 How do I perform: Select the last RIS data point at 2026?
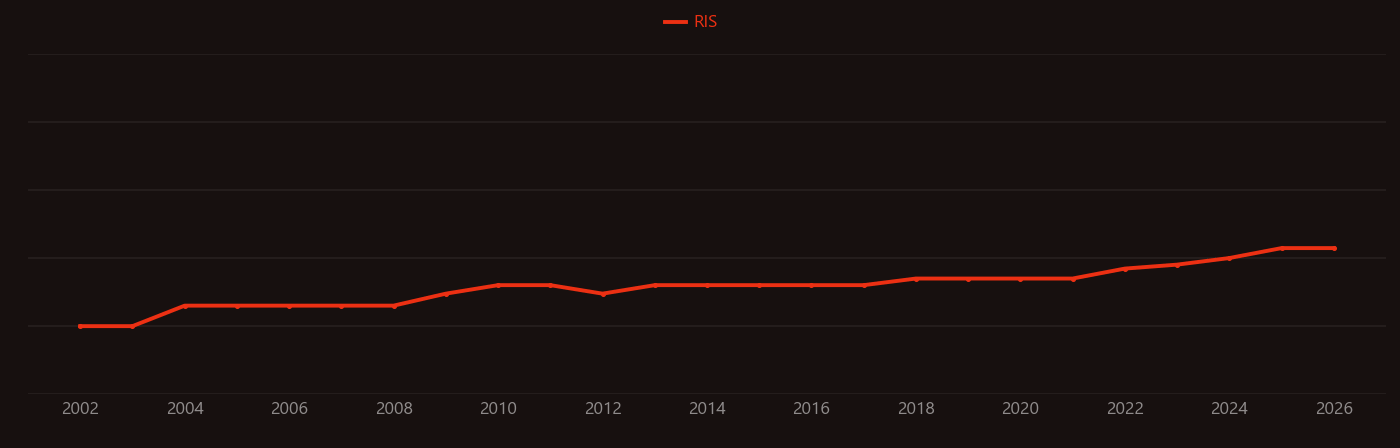click(x=1334, y=248)
